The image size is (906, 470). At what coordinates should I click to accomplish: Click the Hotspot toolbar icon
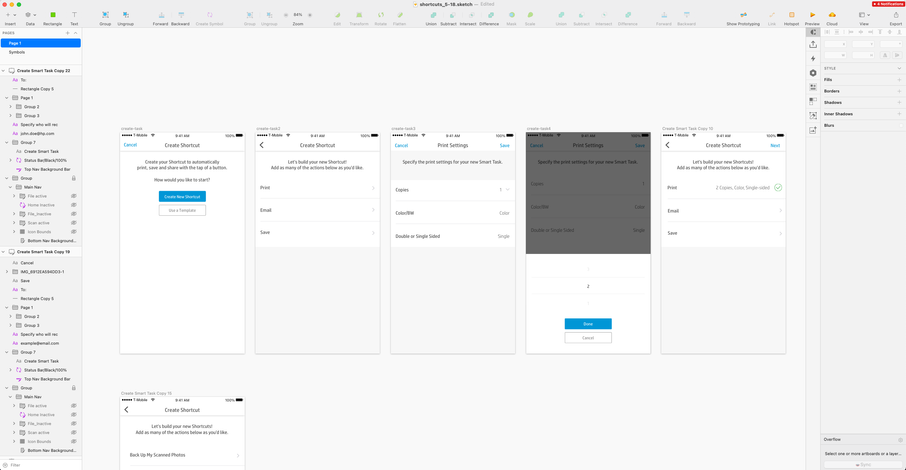tap(791, 16)
